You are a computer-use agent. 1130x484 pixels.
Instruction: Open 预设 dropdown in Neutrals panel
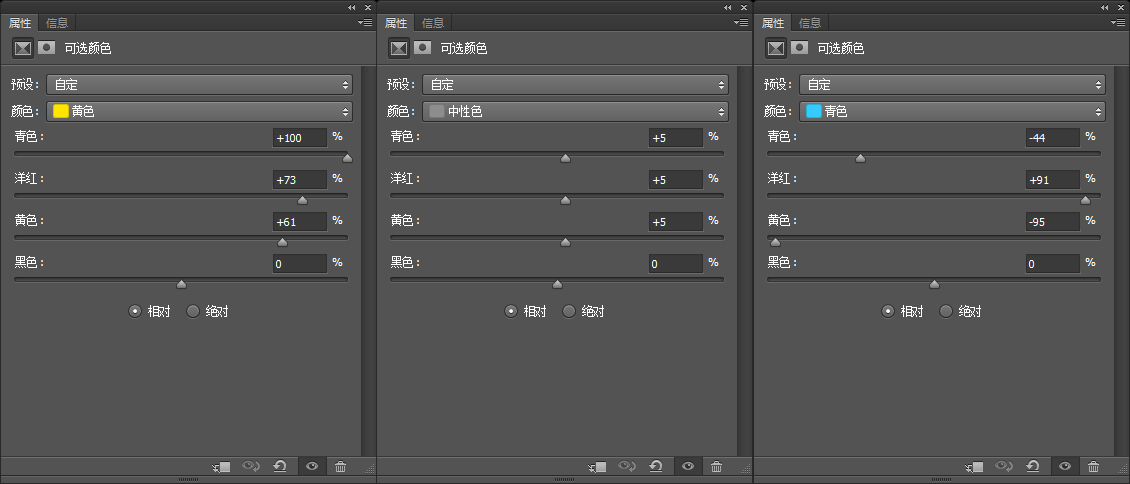pyautogui.click(x=576, y=84)
